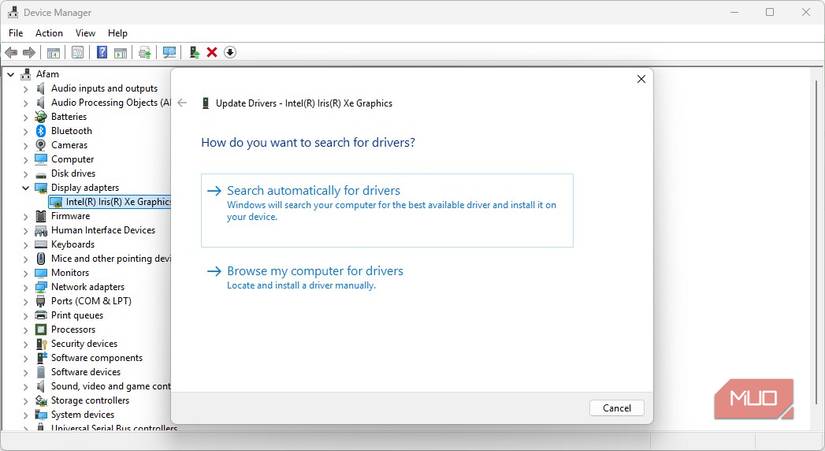Click the Update device driver toolbar icon
Image resolution: width=825 pixels, height=451 pixels.
tap(194, 52)
